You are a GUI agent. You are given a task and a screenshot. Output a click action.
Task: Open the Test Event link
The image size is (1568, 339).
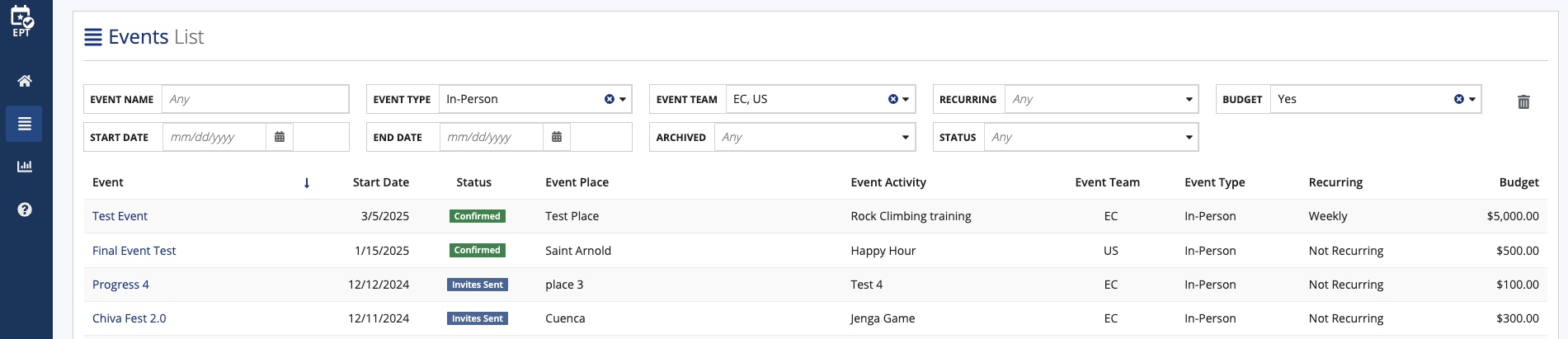tap(120, 216)
